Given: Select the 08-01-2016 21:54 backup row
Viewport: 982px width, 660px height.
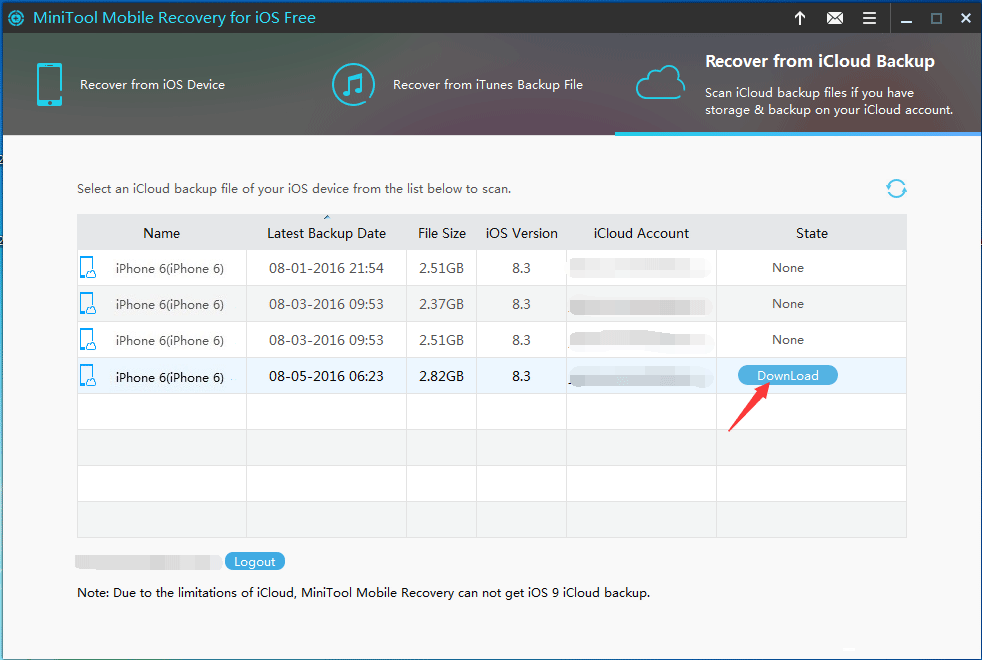Looking at the screenshot, I should (x=326, y=268).
